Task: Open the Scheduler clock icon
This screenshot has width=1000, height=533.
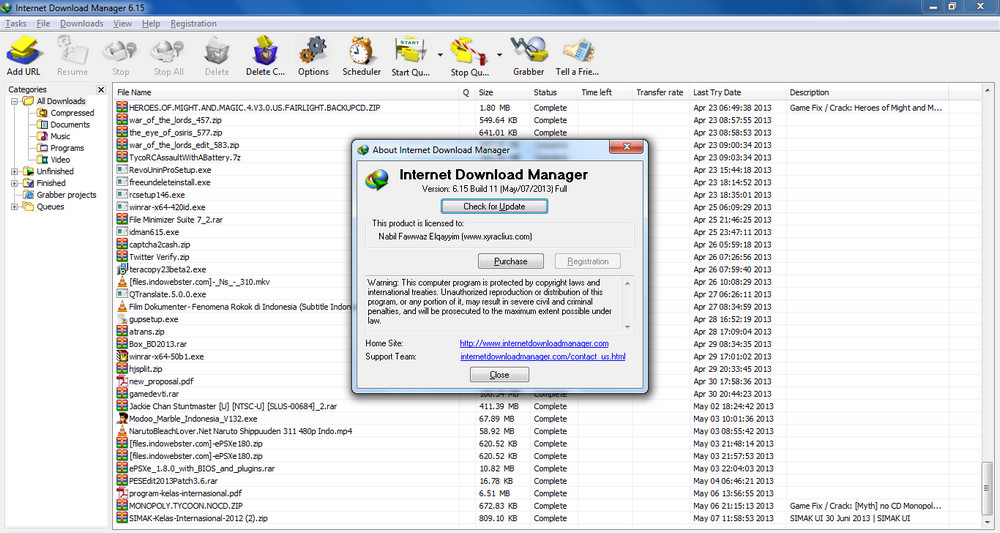Action: click(x=361, y=51)
